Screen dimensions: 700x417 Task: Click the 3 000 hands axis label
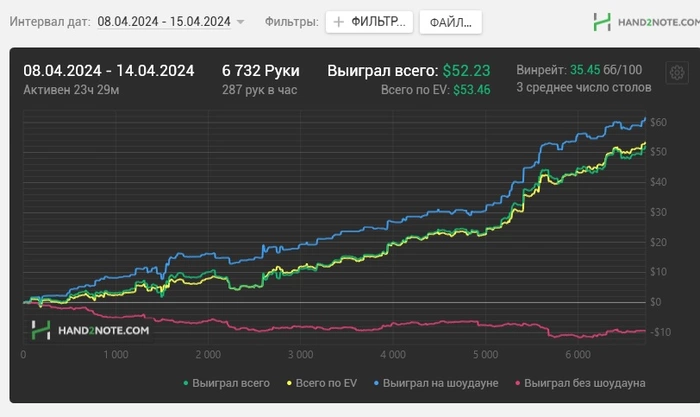coord(300,354)
